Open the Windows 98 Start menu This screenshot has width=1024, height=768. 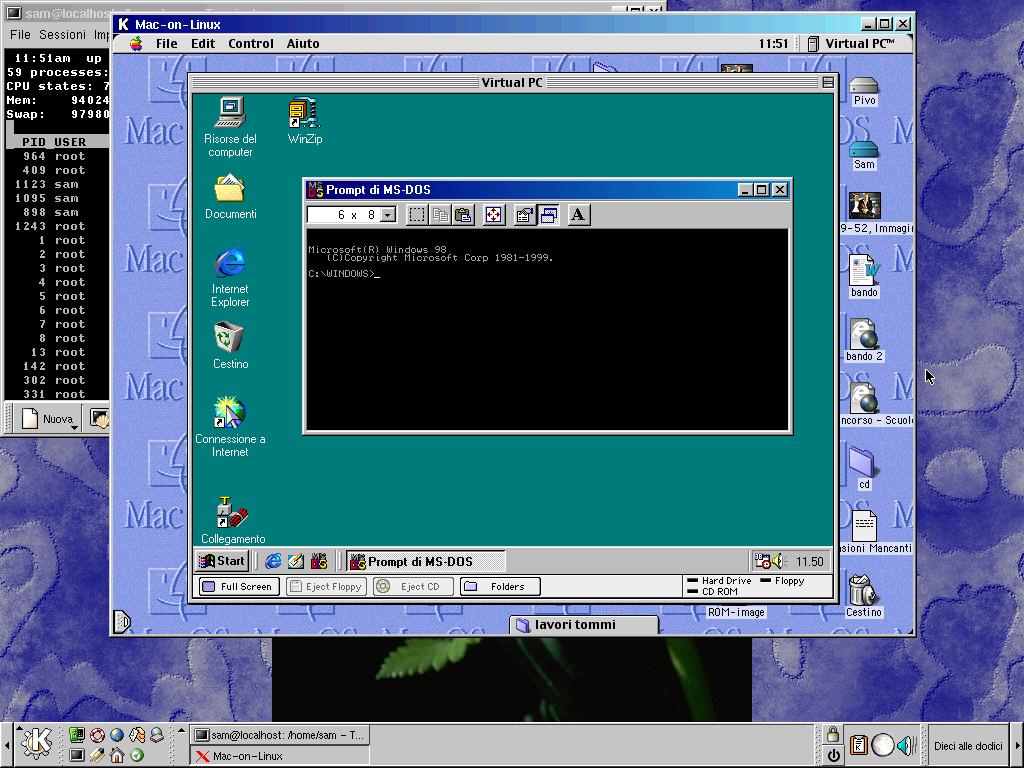[221, 561]
